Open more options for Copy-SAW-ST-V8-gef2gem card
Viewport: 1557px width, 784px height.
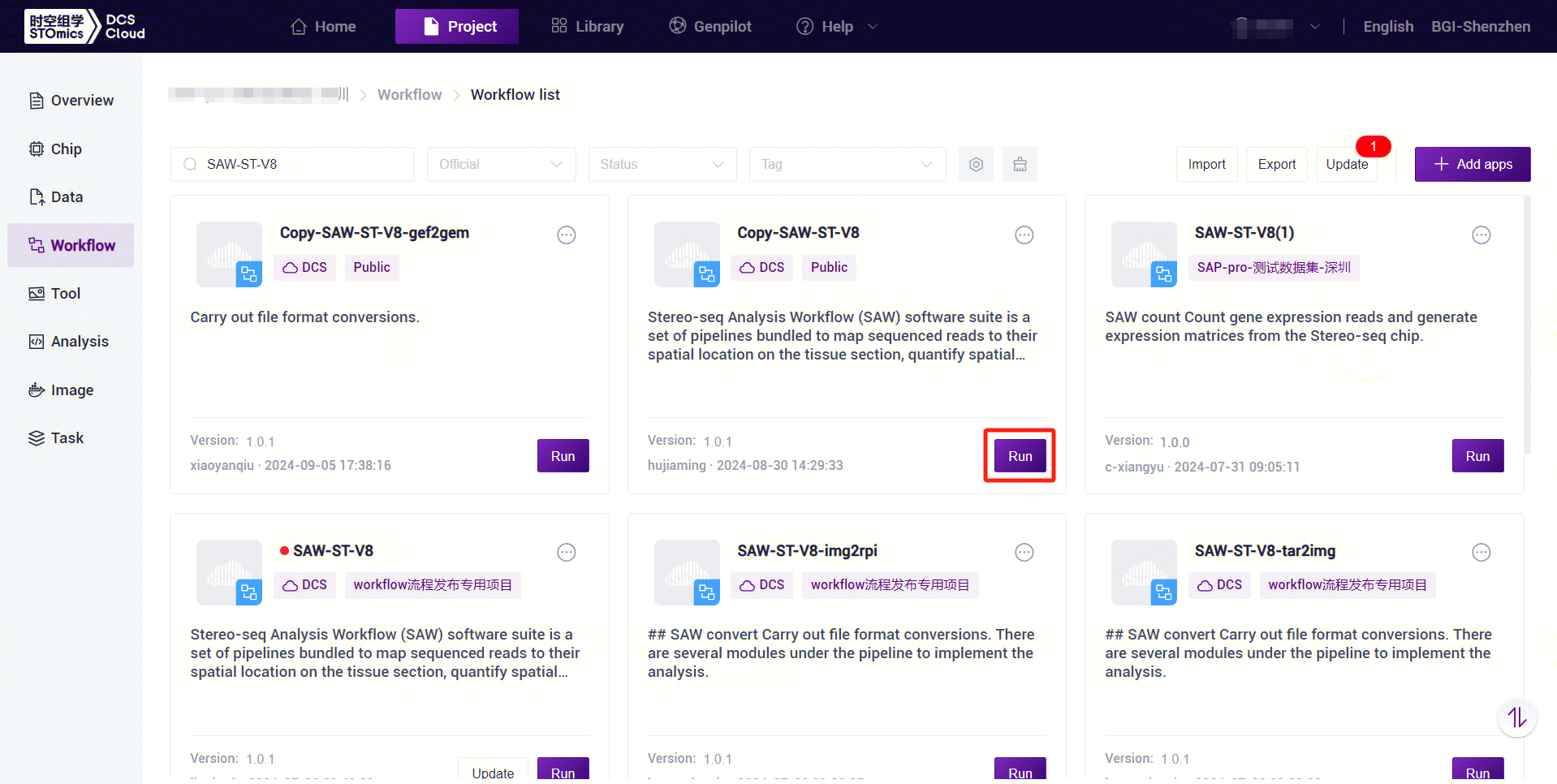coord(566,235)
